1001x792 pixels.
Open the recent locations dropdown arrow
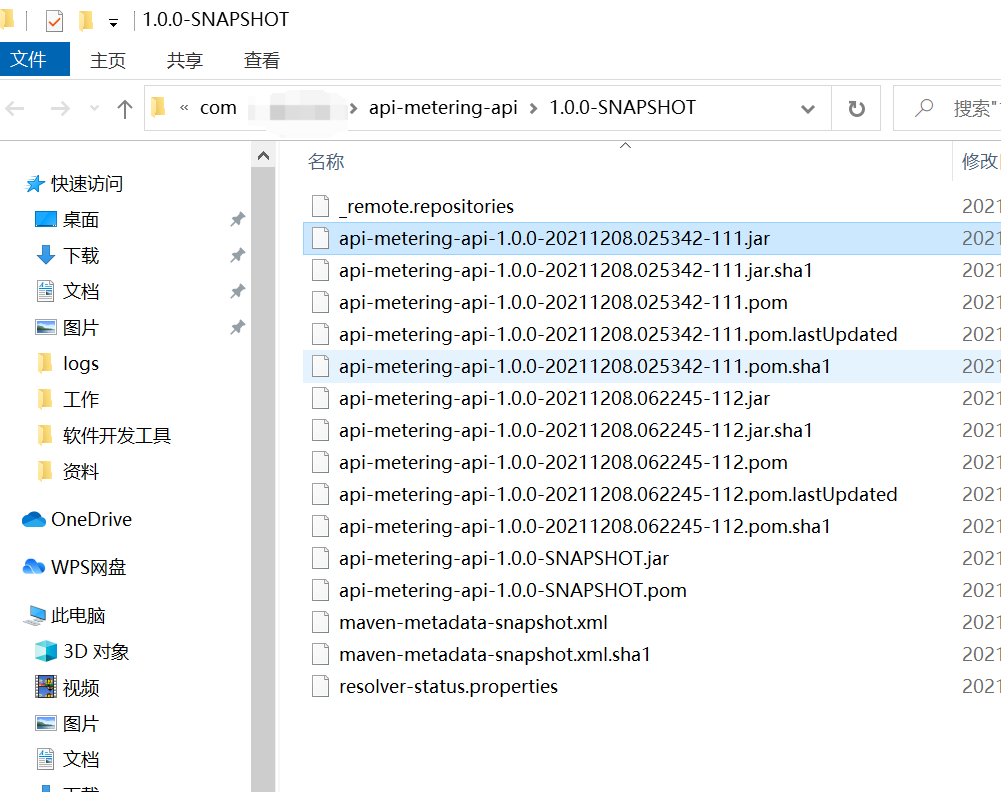pos(94,108)
